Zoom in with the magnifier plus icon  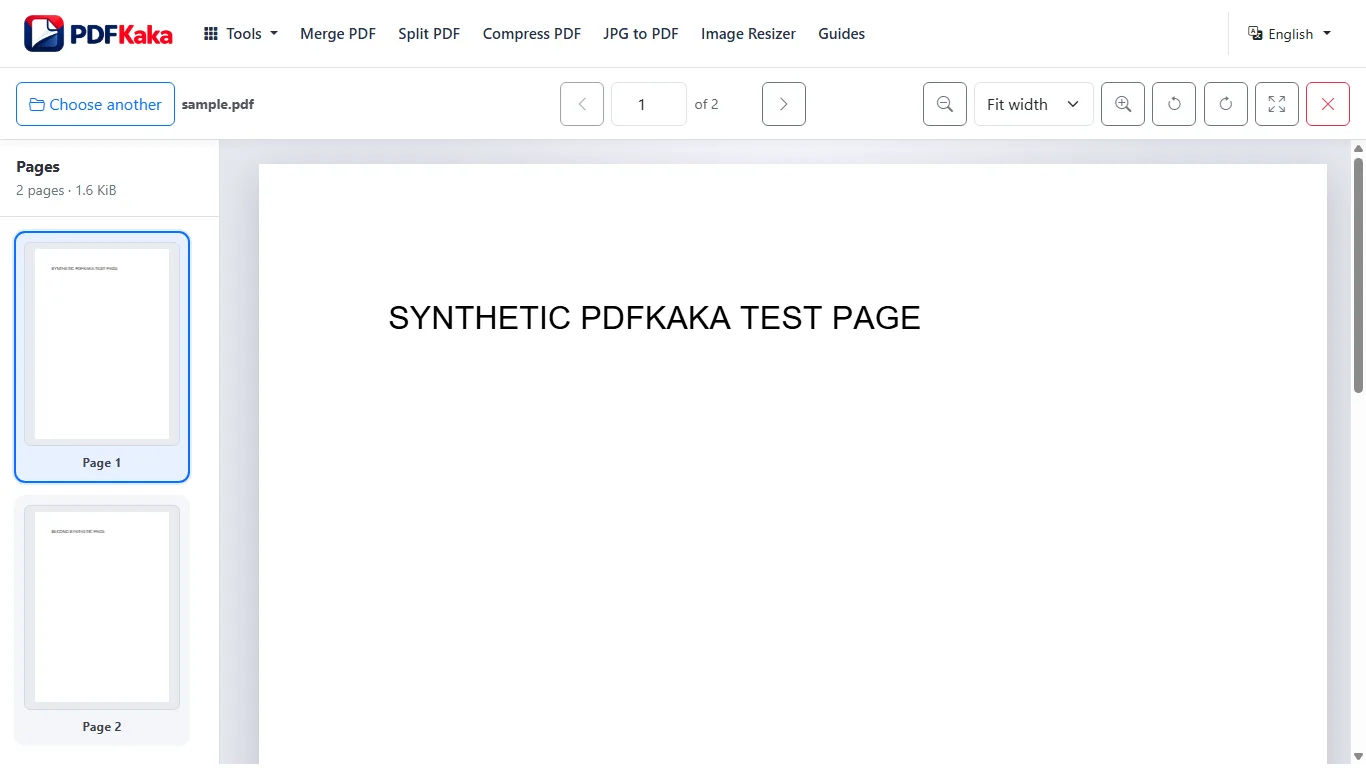[x=1123, y=104]
